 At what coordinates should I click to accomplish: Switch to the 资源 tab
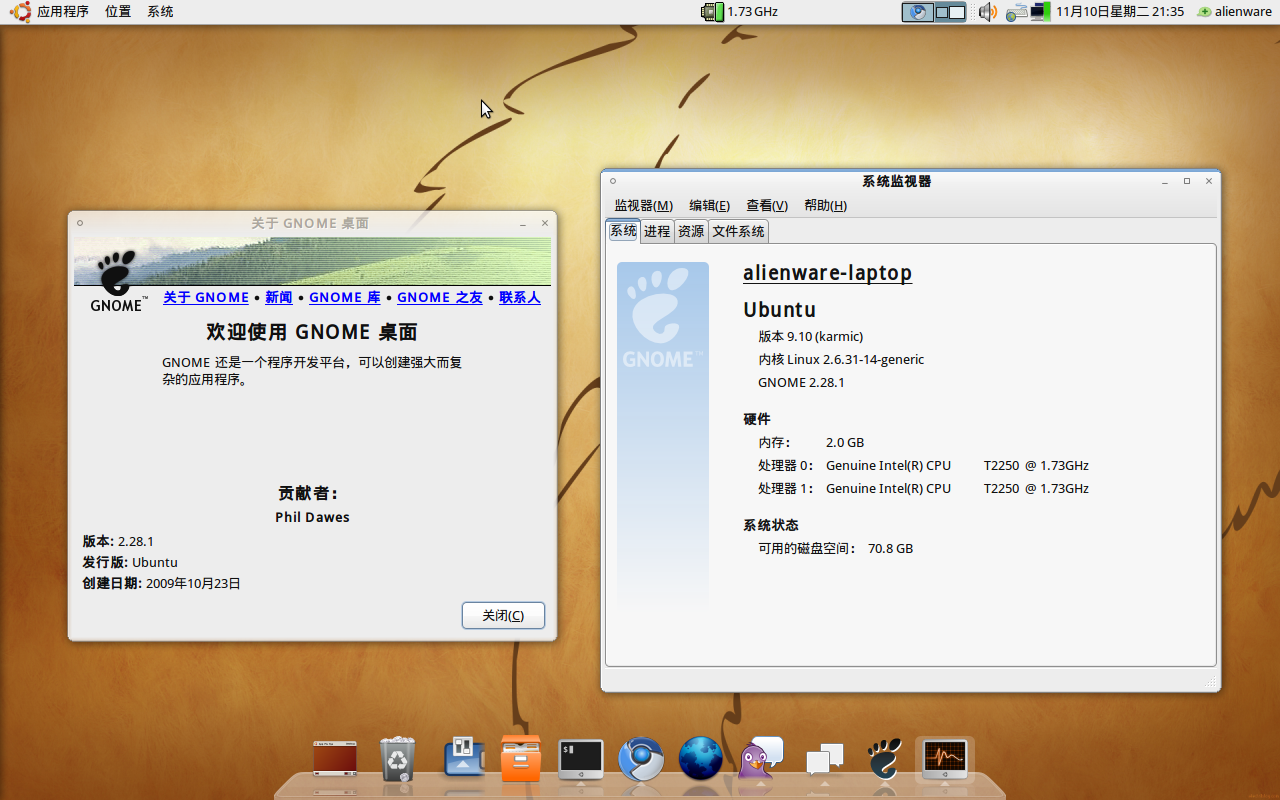[x=691, y=231]
